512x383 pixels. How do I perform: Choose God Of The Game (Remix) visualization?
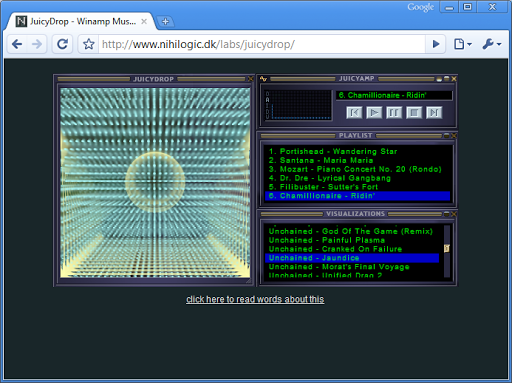pos(352,231)
